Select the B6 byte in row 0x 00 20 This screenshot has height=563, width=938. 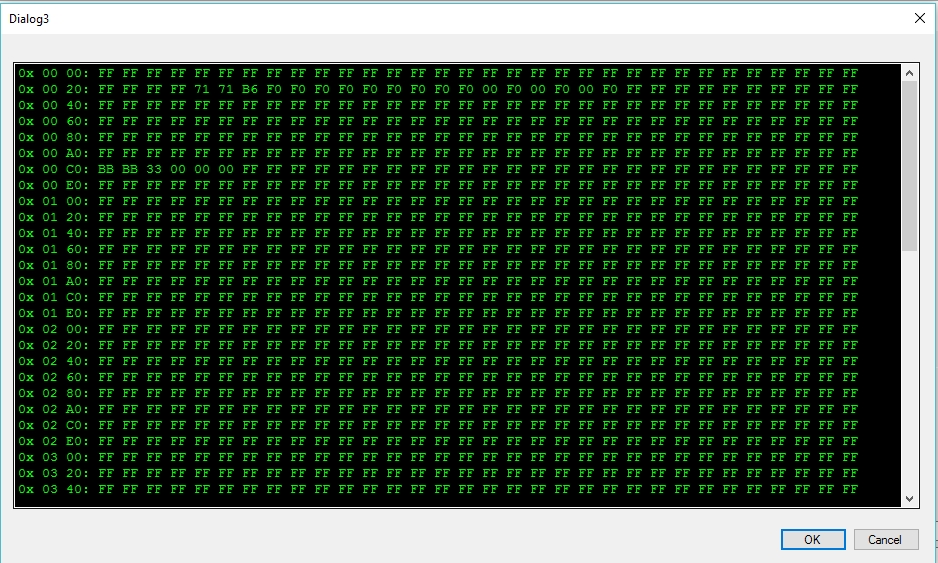click(249, 89)
